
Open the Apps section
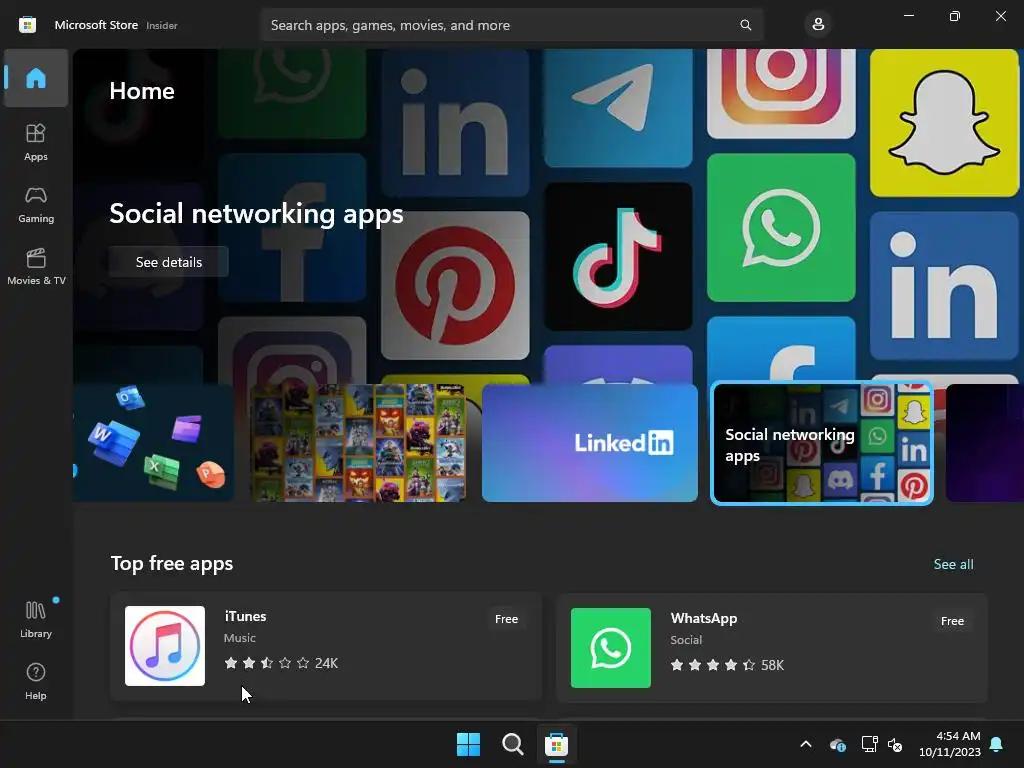coord(36,142)
